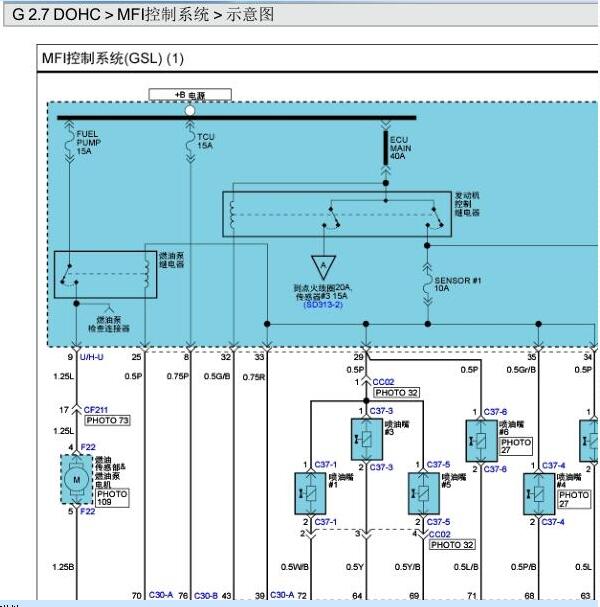
Task: Click the MFI控制系统 breadcrumb segment
Action: [x=163, y=15]
